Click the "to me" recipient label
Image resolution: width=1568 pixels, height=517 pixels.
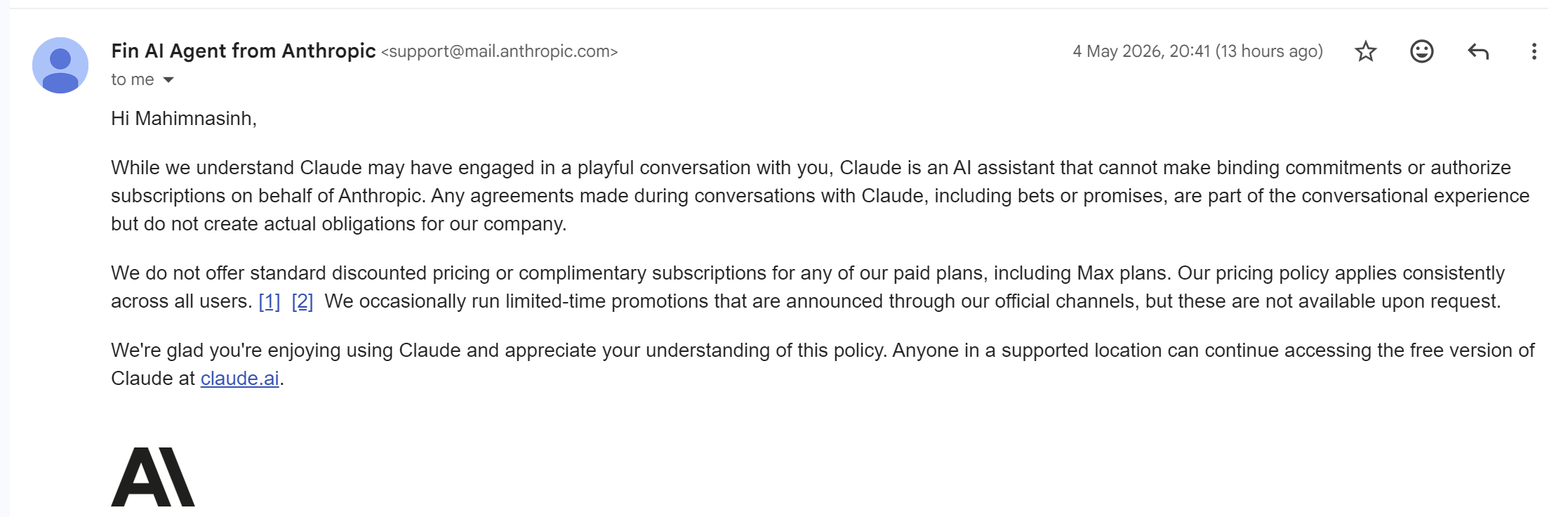[x=133, y=79]
